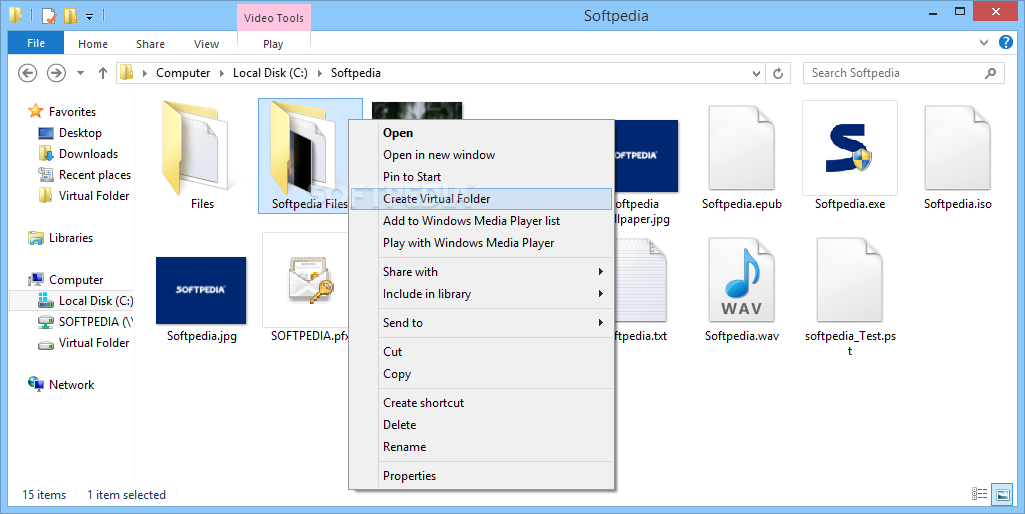Choose Rename in the context menu
Image resolution: width=1025 pixels, height=514 pixels.
(x=481, y=447)
